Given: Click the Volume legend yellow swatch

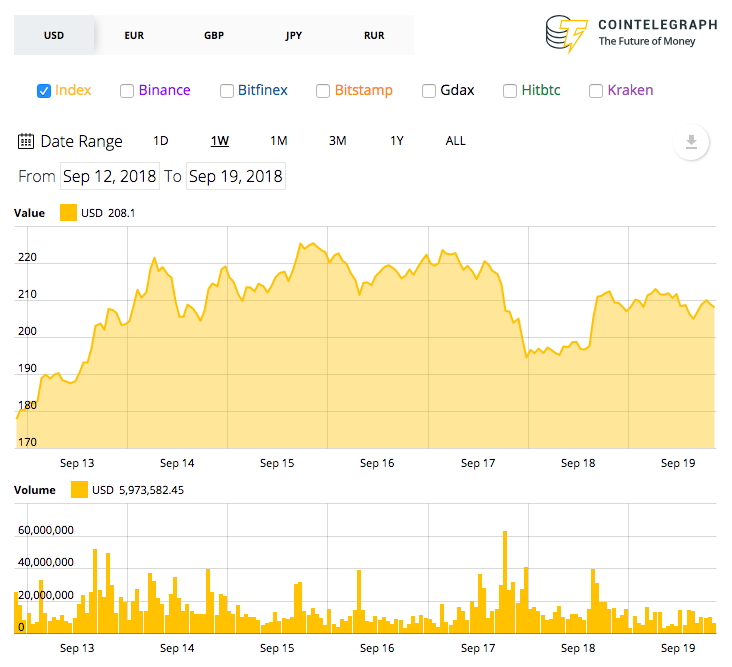Looking at the screenshot, I should pos(79,490).
